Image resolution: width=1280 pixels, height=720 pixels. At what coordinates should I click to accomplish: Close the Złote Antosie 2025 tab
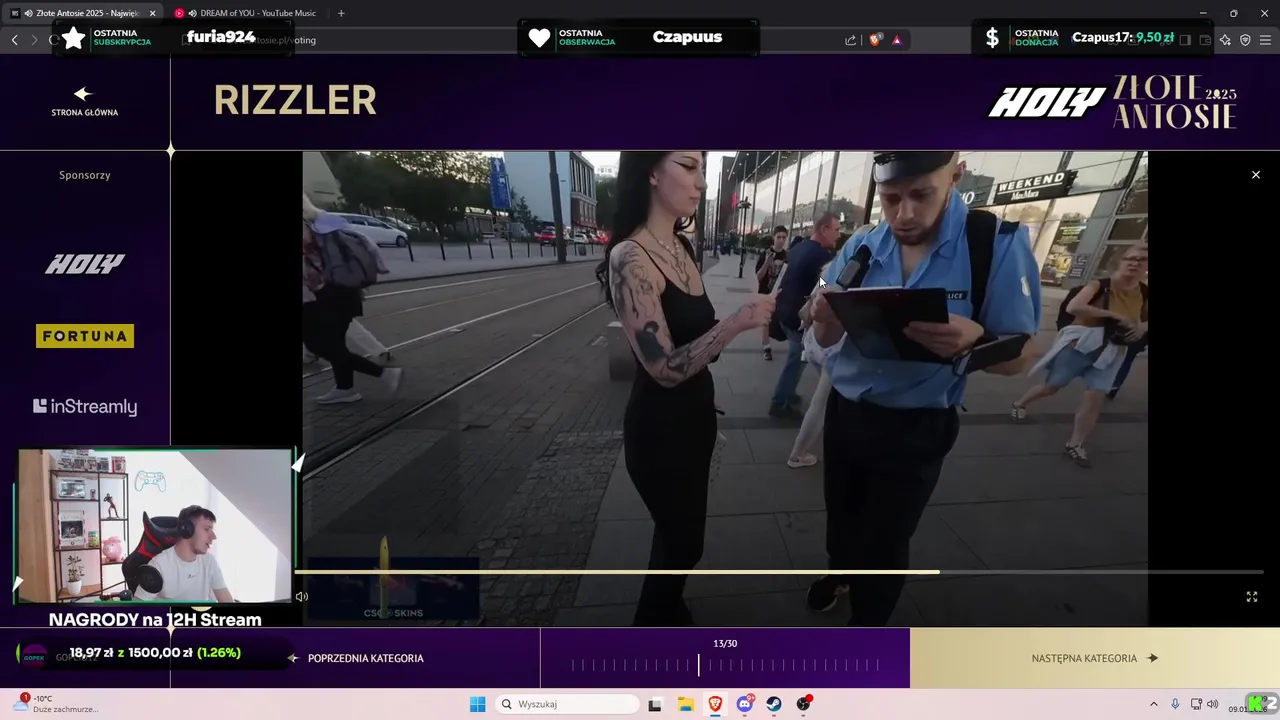153,13
